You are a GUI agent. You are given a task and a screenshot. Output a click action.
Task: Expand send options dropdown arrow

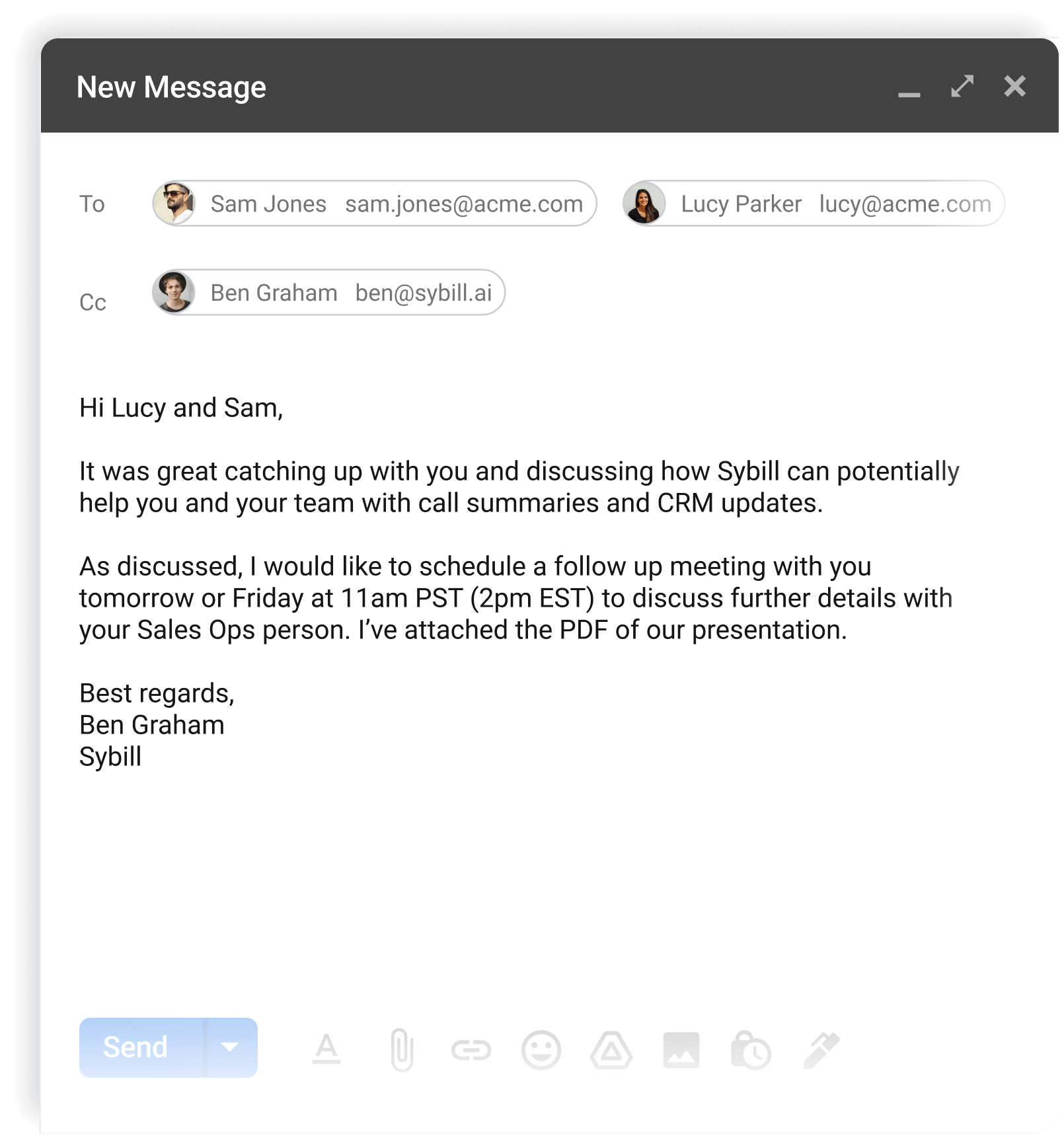coord(230,1047)
